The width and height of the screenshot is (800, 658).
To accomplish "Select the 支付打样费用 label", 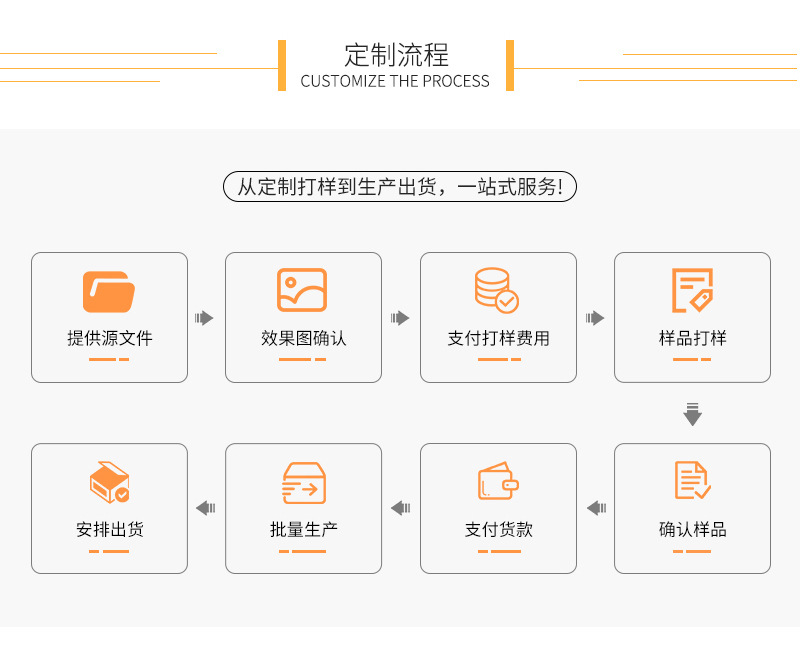I will coord(498,338).
